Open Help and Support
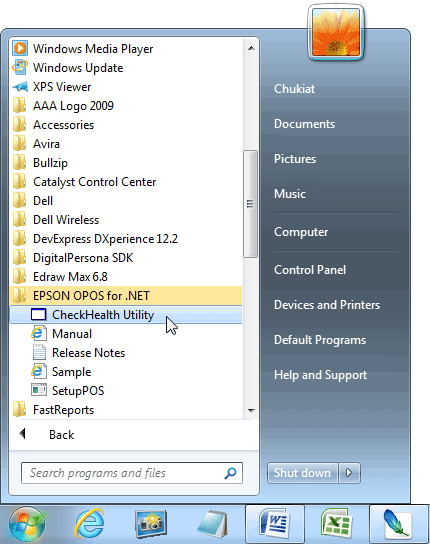Viewport: 430px width, 544px height. [320, 375]
